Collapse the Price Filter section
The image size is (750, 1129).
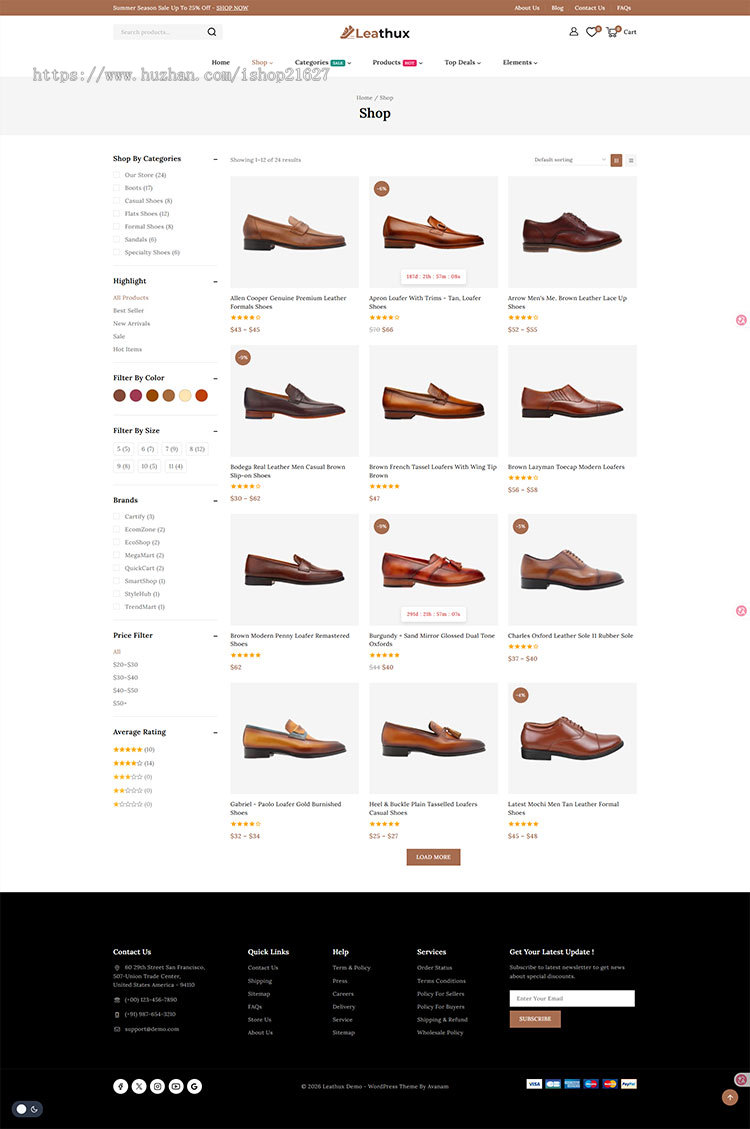(214, 636)
